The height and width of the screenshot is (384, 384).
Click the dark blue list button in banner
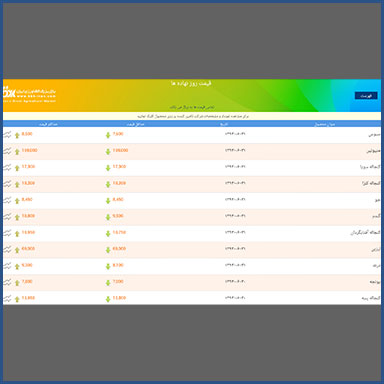pos(366,96)
